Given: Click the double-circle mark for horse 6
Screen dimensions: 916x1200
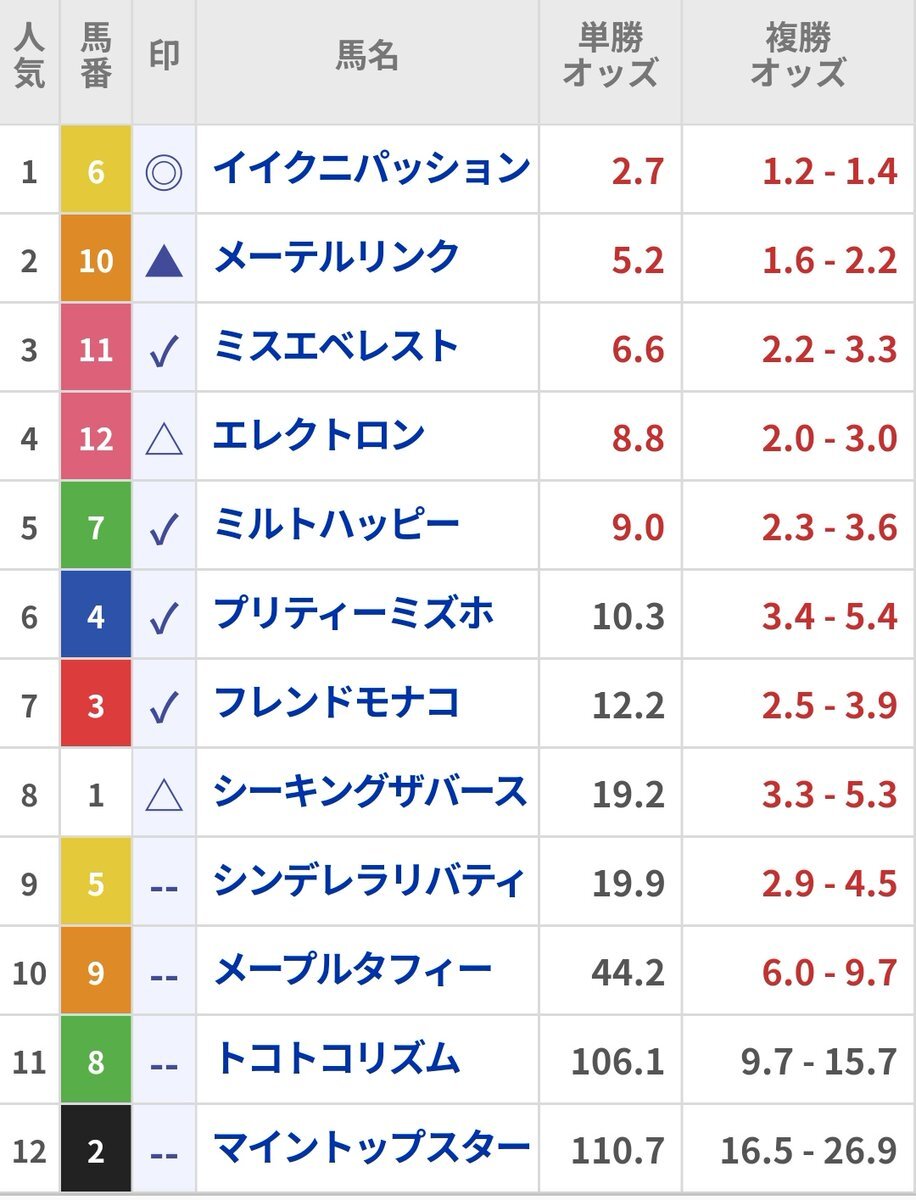Looking at the screenshot, I should point(164,172).
